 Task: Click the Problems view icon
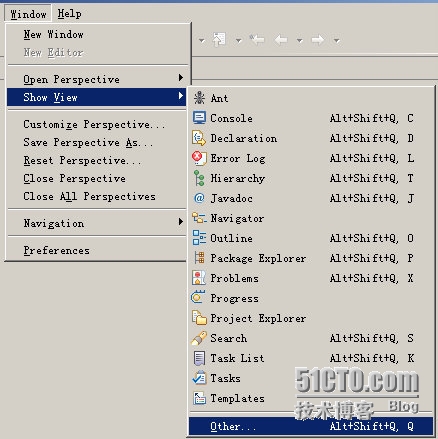coord(199,278)
